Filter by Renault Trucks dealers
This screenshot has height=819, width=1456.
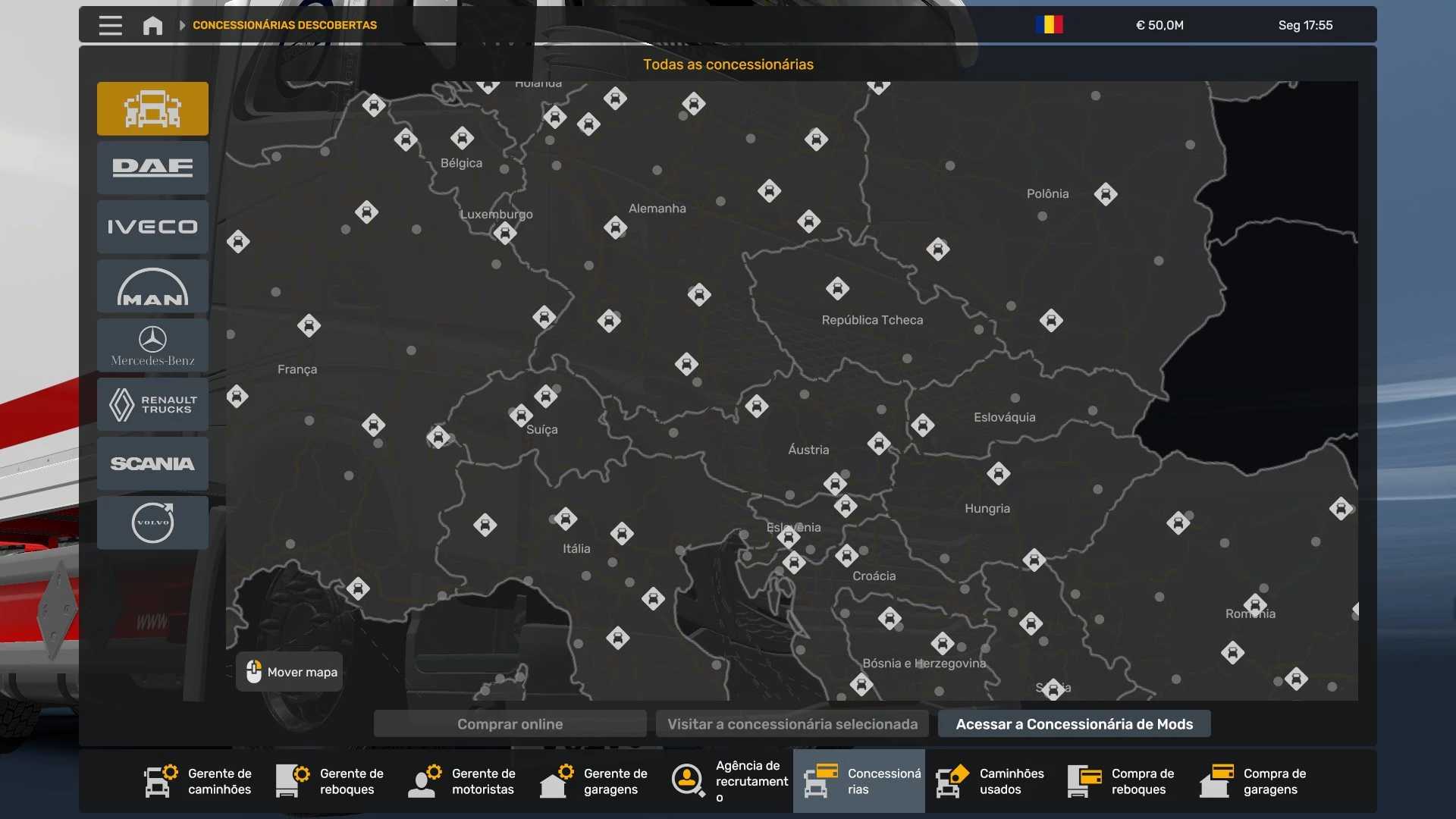click(152, 405)
